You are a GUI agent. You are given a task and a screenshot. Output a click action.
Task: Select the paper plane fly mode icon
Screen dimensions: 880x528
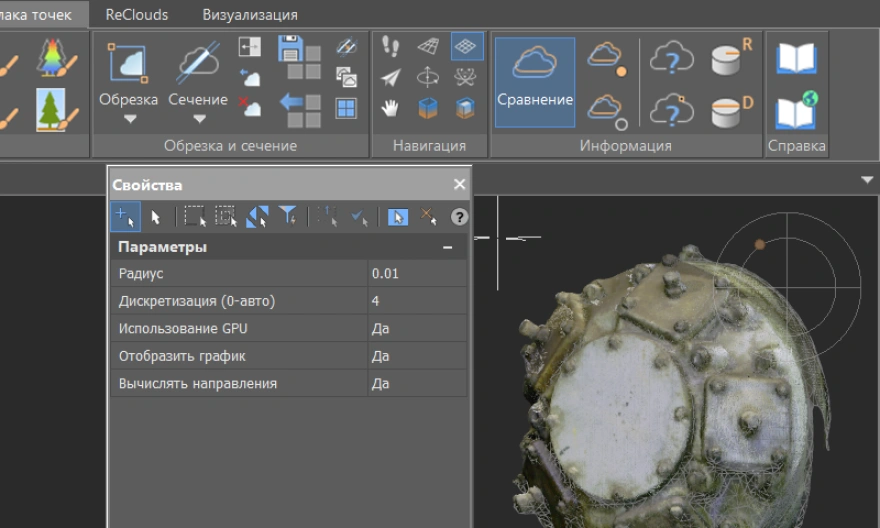pyautogui.click(x=391, y=78)
